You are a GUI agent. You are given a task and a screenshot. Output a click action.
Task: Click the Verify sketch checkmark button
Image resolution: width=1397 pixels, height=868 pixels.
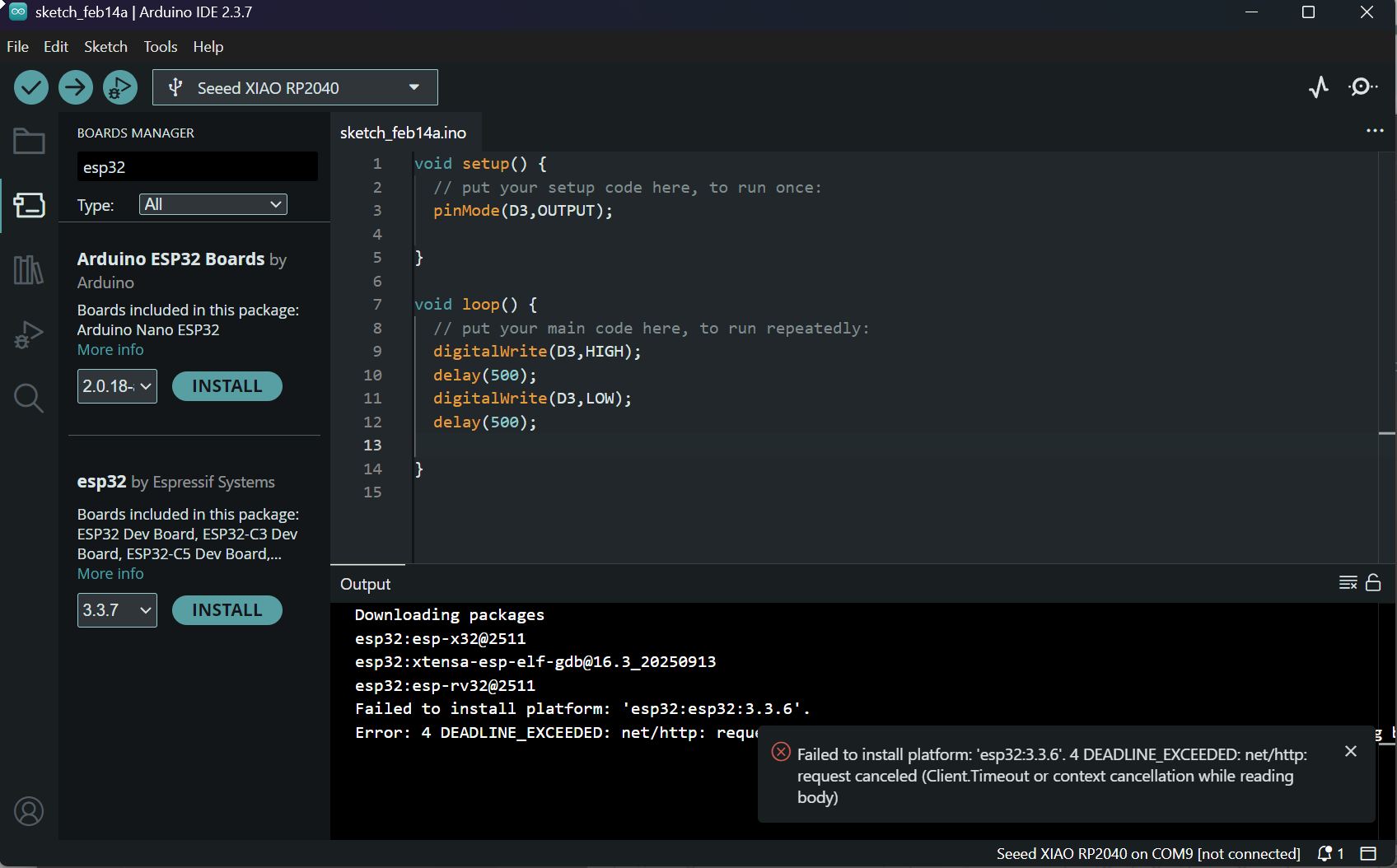[31, 87]
